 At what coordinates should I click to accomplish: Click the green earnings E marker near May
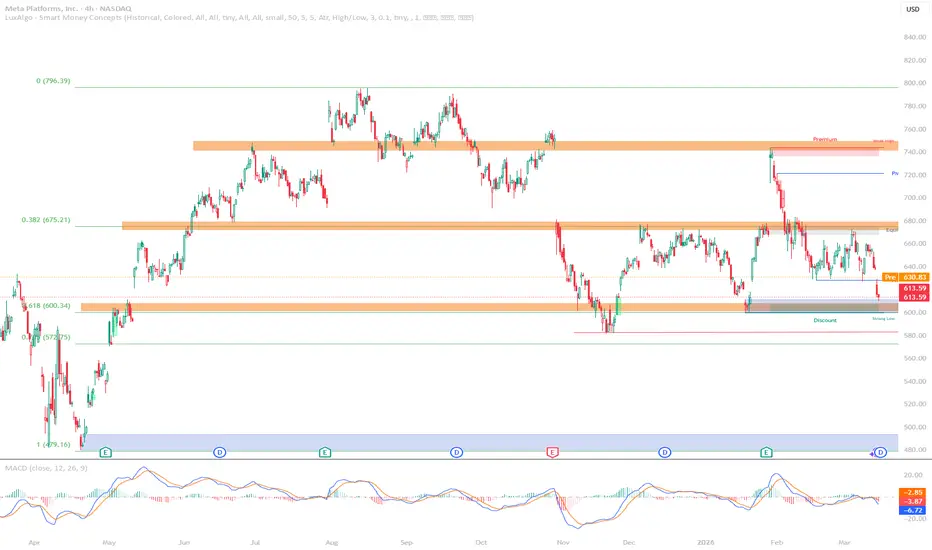coord(105,452)
